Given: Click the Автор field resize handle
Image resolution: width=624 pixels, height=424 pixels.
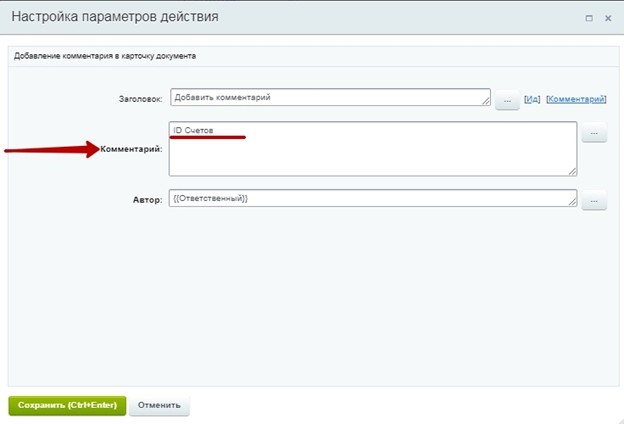Looking at the screenshot, I should point(572,203).
